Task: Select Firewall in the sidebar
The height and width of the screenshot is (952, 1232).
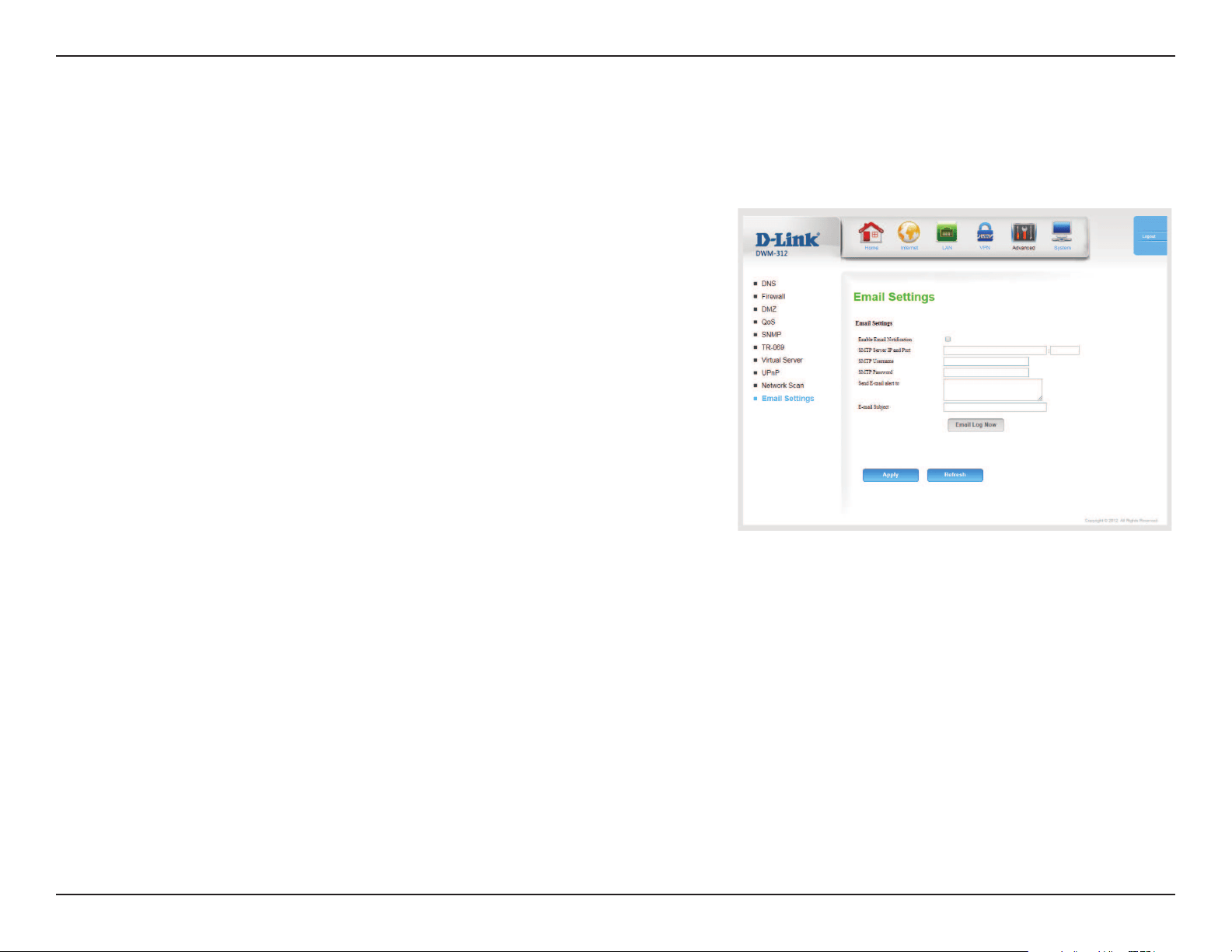Action: tap(773, 296)
